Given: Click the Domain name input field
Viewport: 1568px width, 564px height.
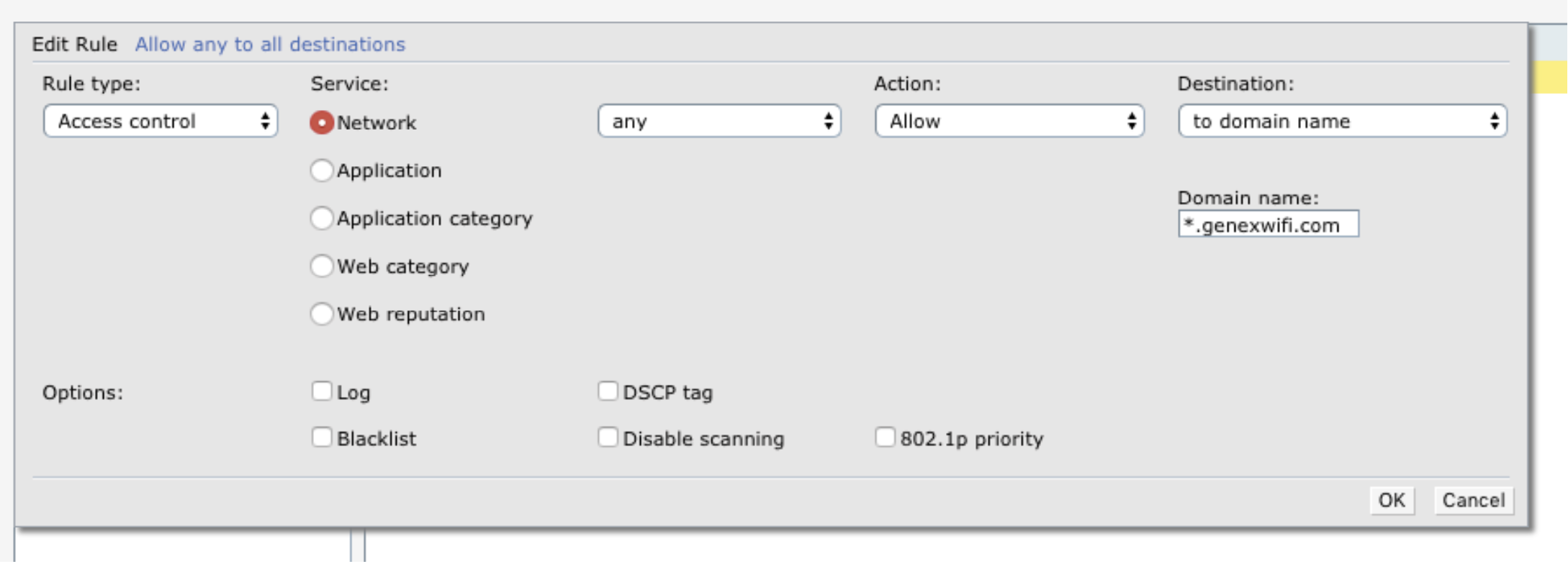Looking at the screenshot, I should [x=1269, y=224].
